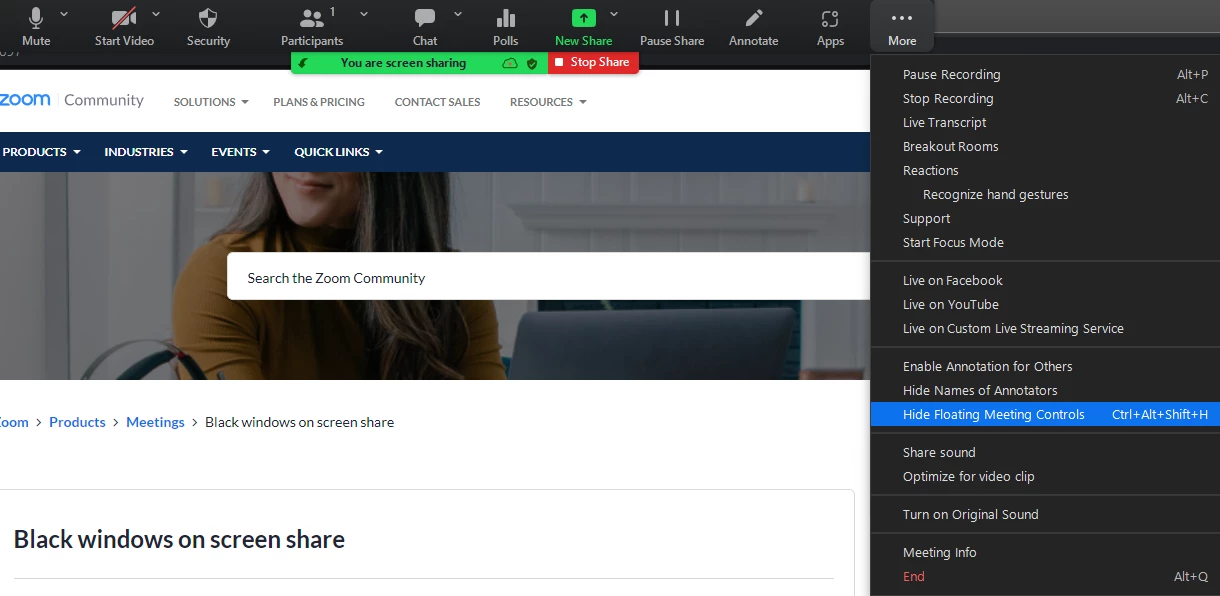Click Black windows on screen share breadcrumb text
The height and width of the screenshot is (596, 1220).
click(x=299, y=422)
